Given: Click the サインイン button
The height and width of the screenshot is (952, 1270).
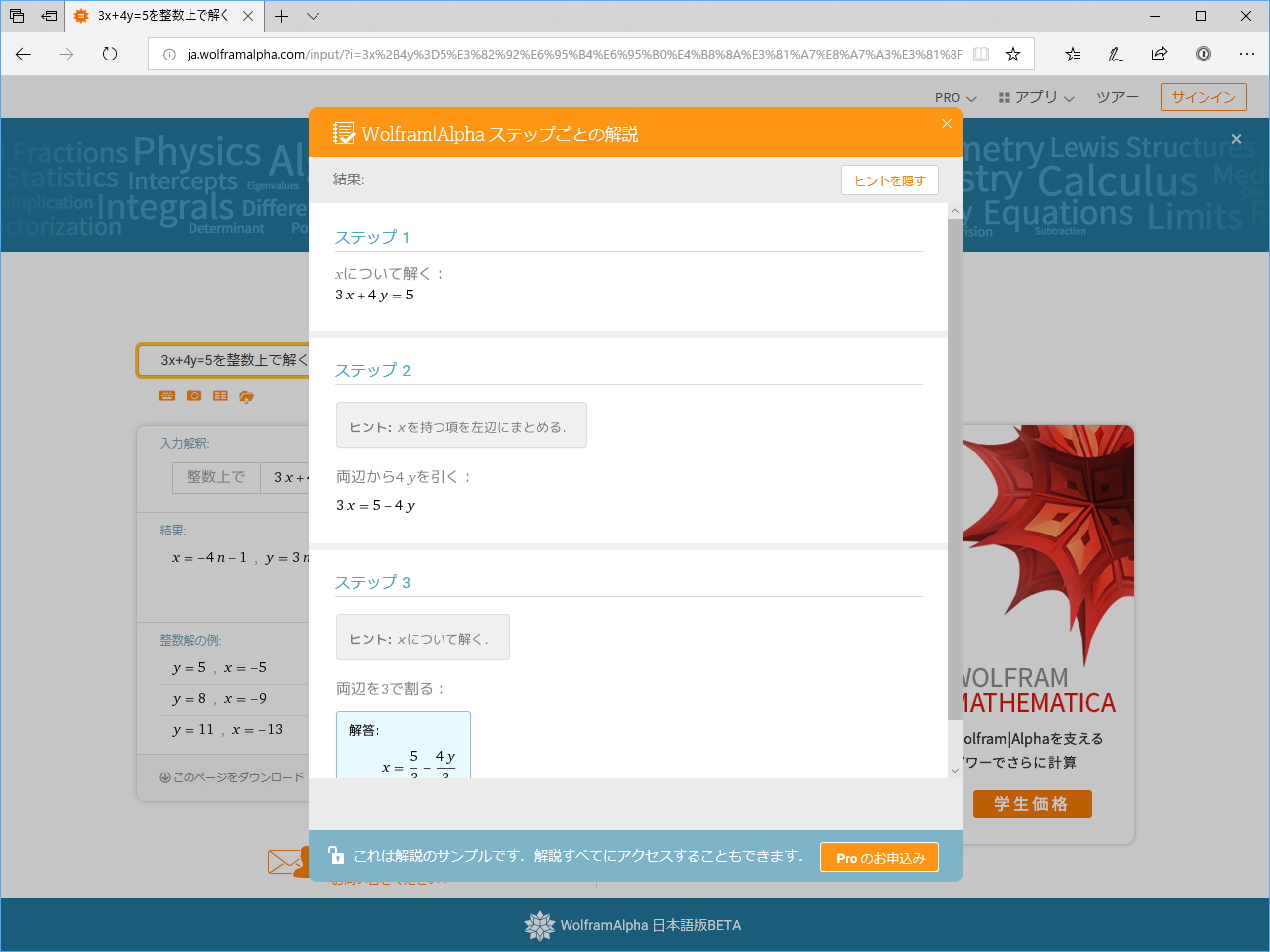Looking at the screenshot, I should click(x=1204, y=97).
